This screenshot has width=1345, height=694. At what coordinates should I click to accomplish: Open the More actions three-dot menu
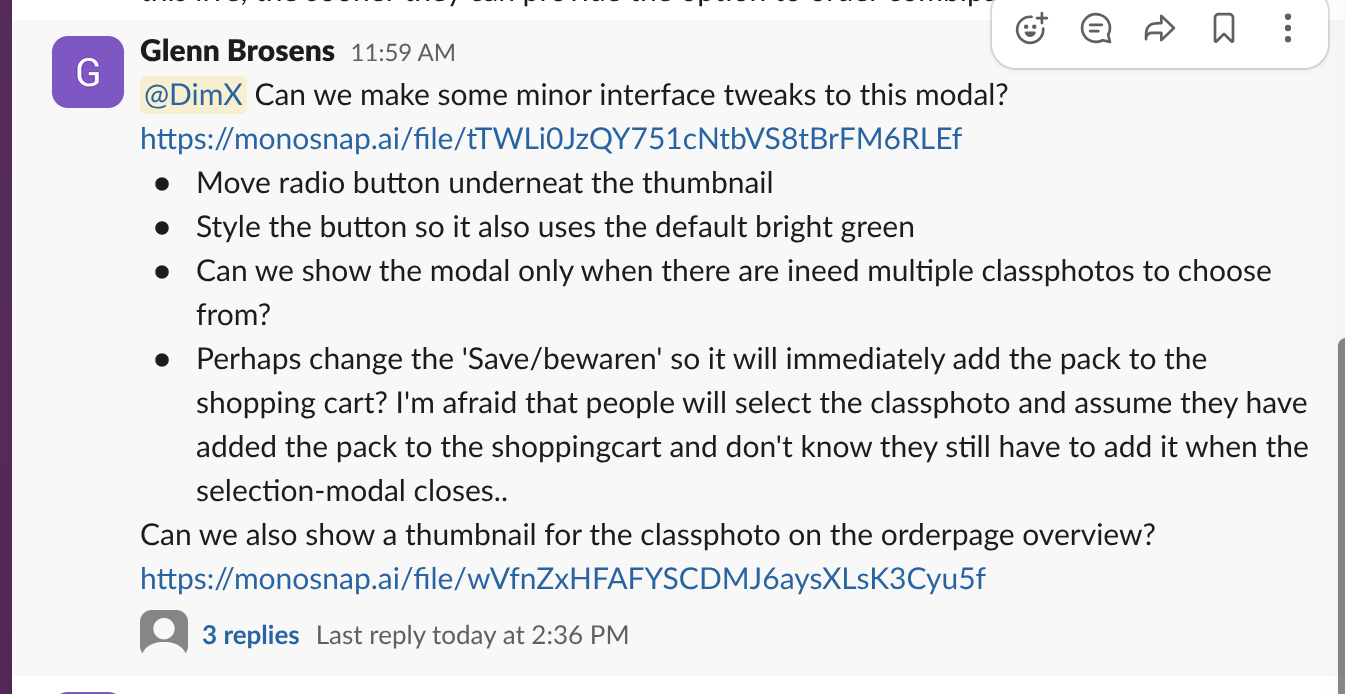click(1287, 29)
